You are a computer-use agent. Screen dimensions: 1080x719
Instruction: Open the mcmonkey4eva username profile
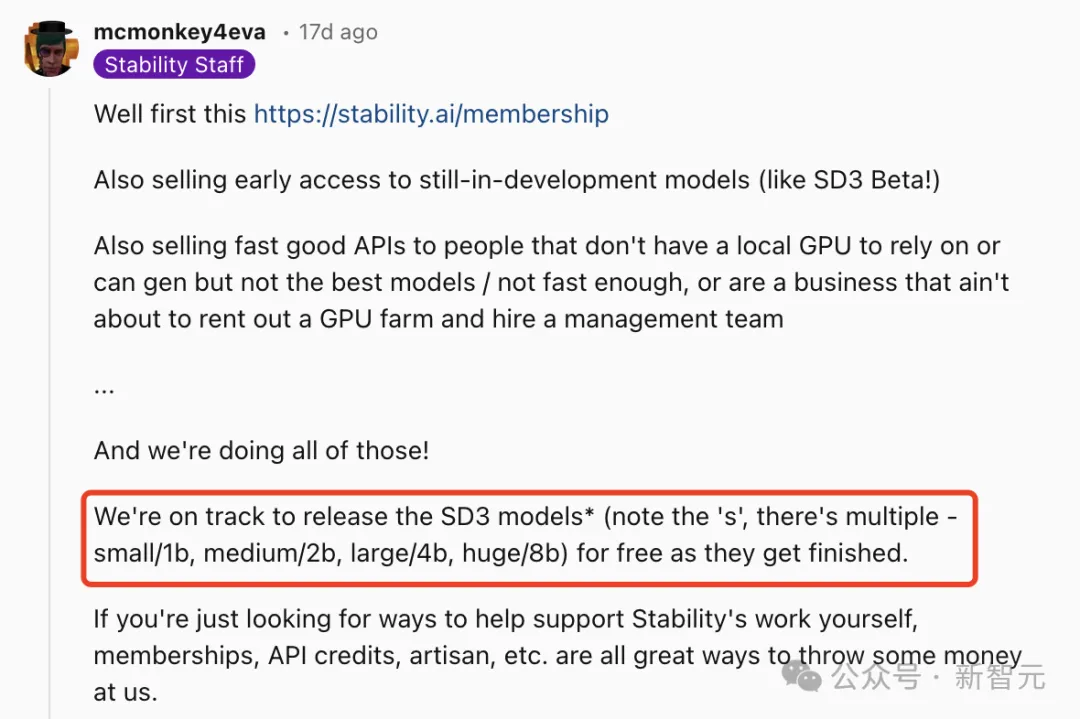click(180, 32)
